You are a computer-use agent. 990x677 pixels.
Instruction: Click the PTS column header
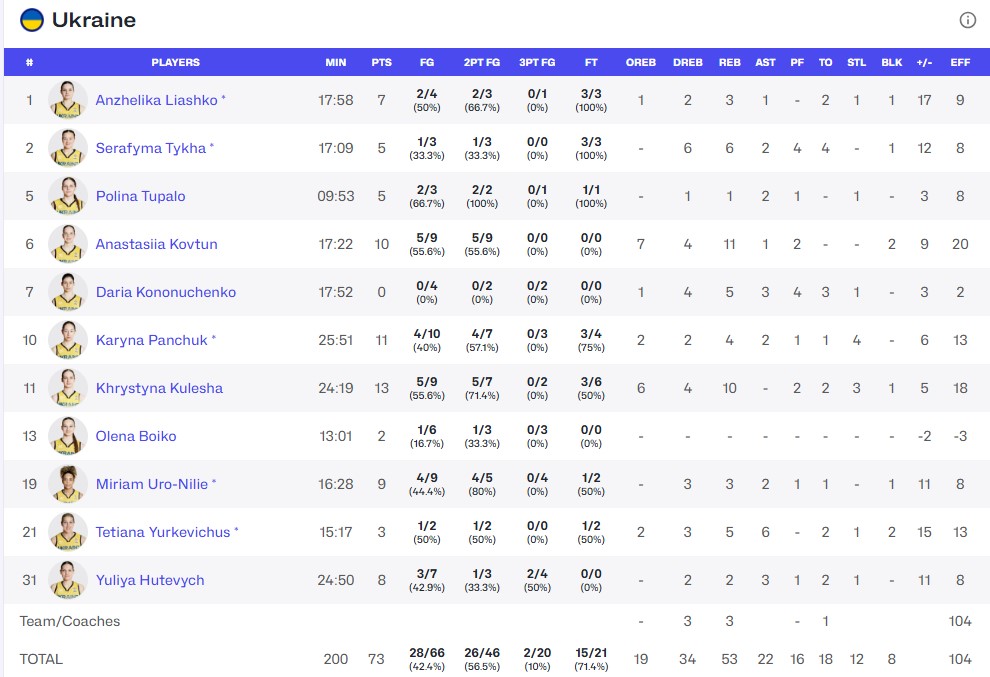tap(381, 62)
